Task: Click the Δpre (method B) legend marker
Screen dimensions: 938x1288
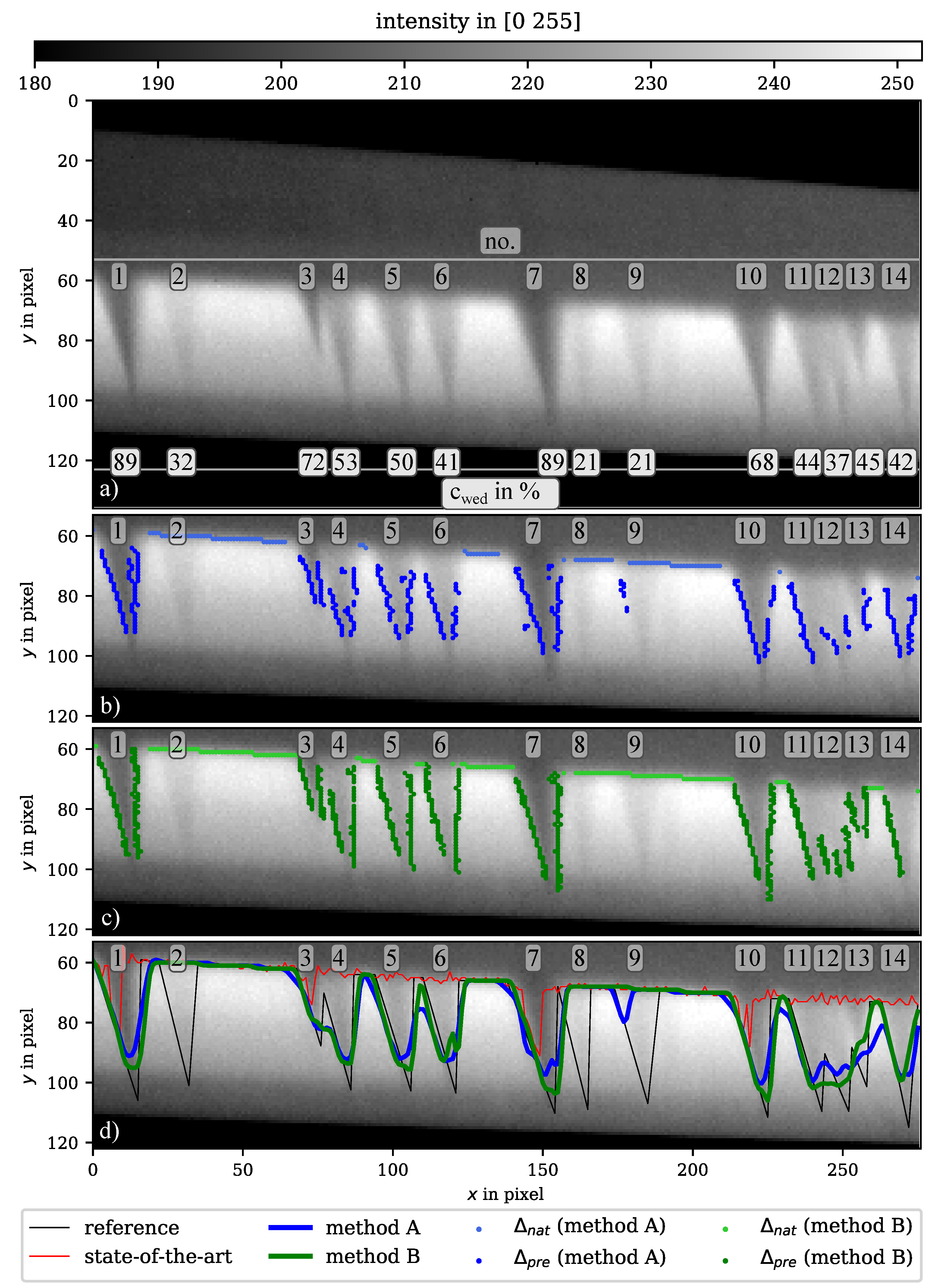Action: click(x=725, y=1261)
